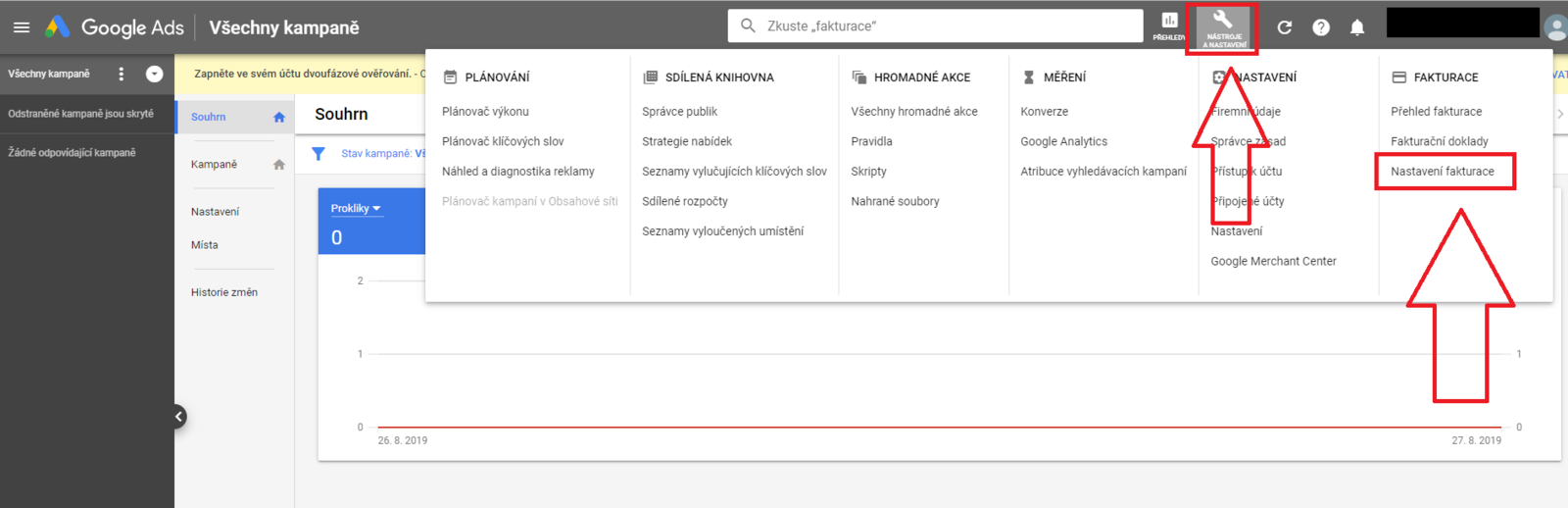Viewport: 1568px width, 508px height.
Task: Click the search magnifier icon
Action: tap(748, 25)
